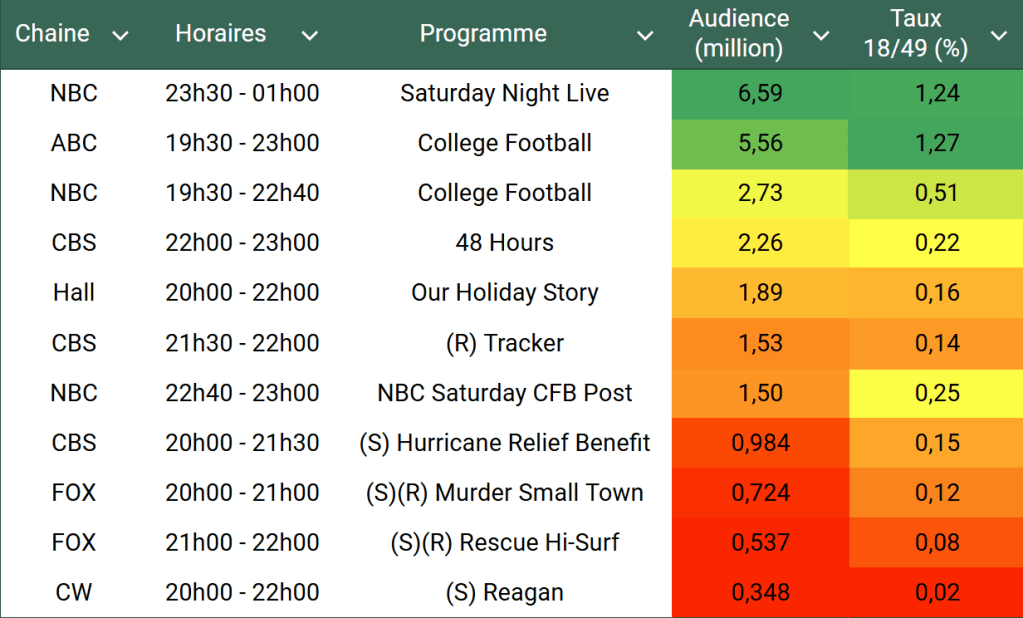This screenshot has height=618, width=1023.
Task: Click the Hall channel cell
Action: (74, 293)
